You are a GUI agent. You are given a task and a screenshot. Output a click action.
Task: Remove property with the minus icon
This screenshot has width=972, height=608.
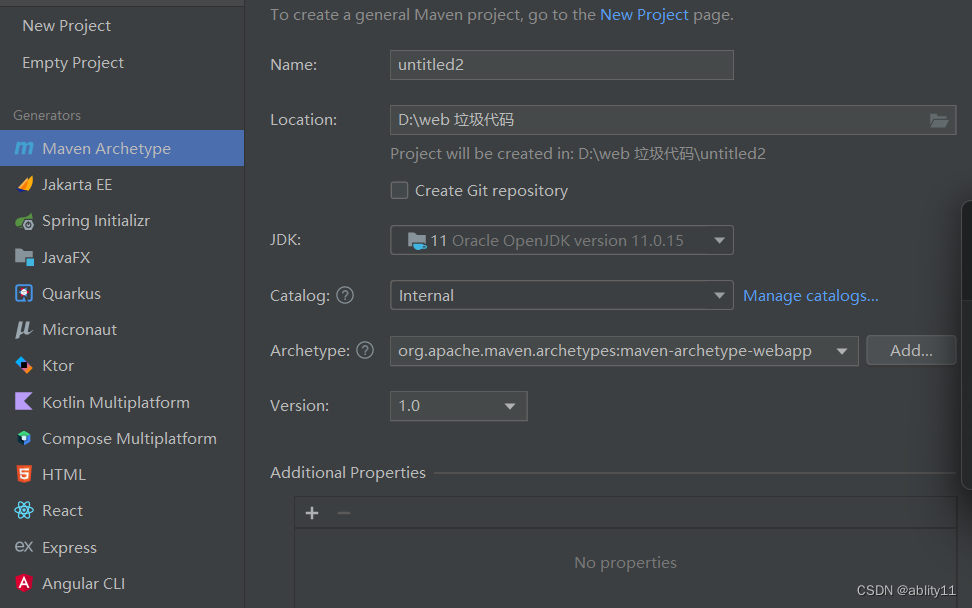coord(344,513)
